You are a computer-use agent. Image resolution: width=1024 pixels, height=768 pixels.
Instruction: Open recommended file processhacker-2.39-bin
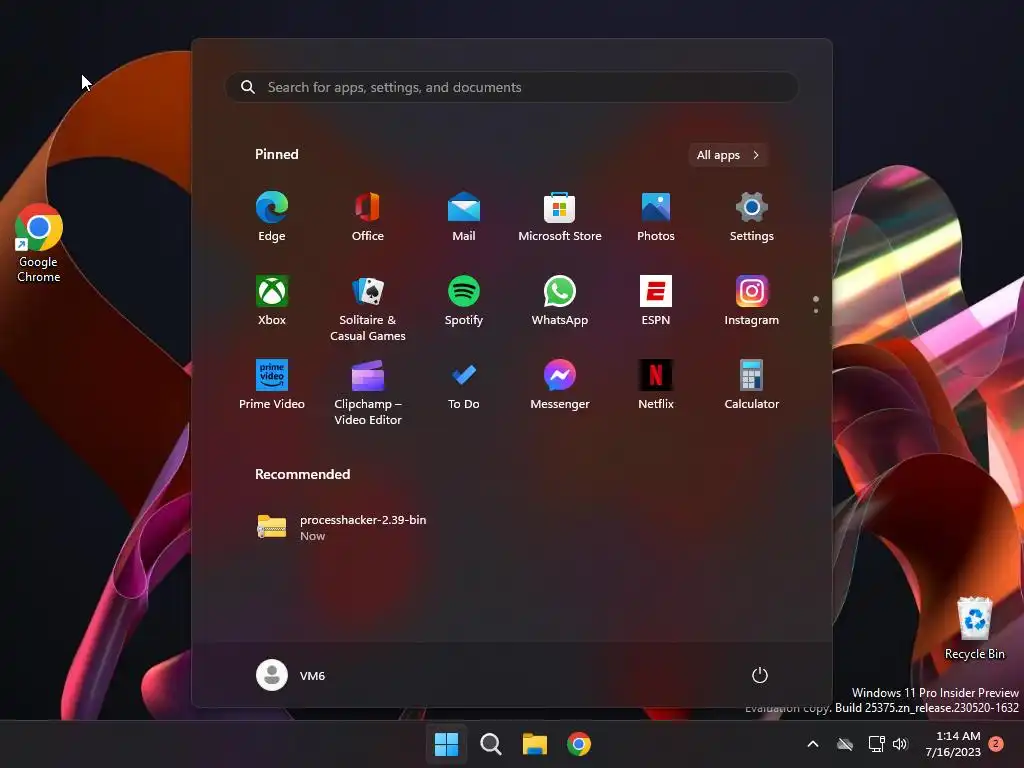tap(342, 527)
